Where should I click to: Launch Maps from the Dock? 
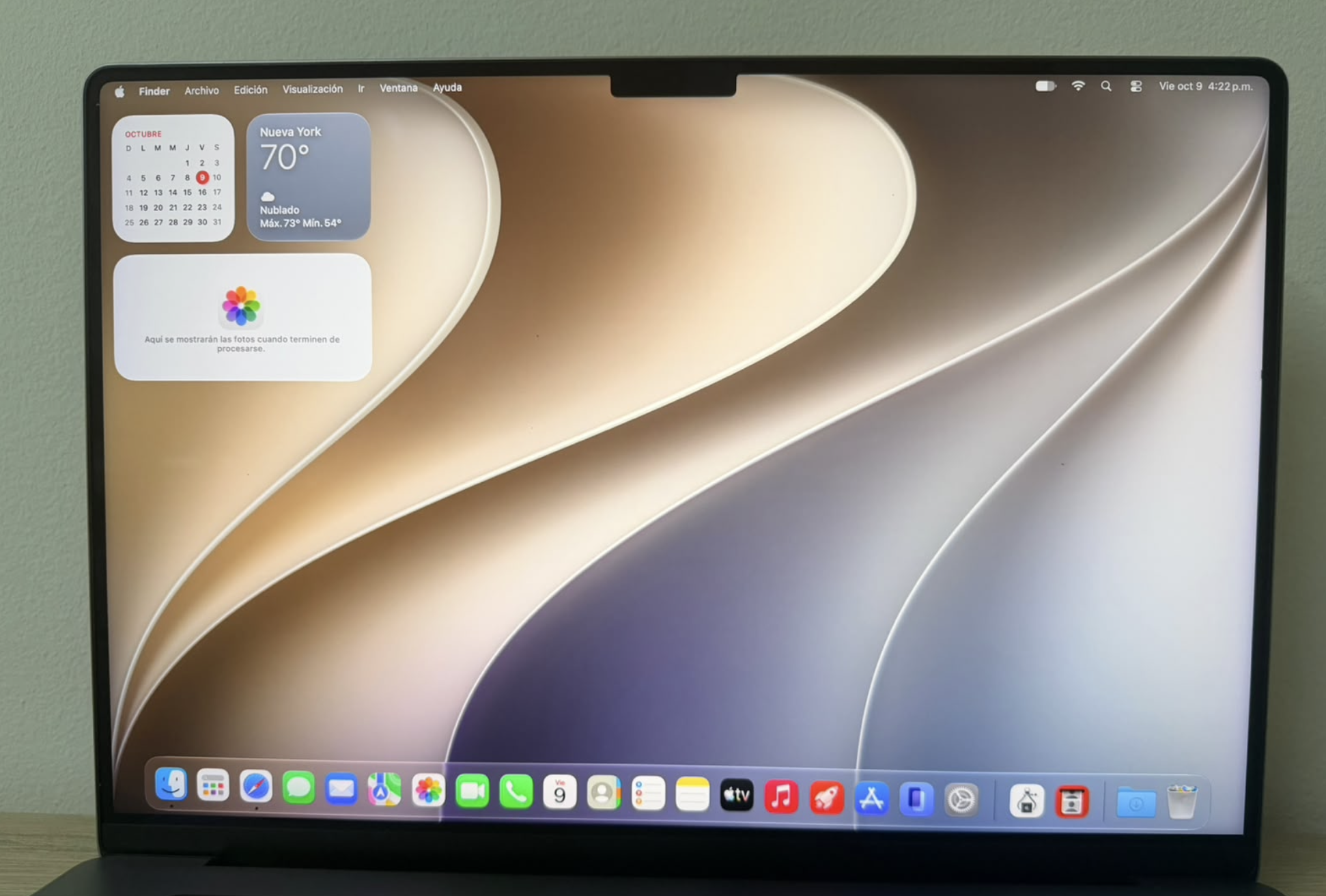[384, 790]
